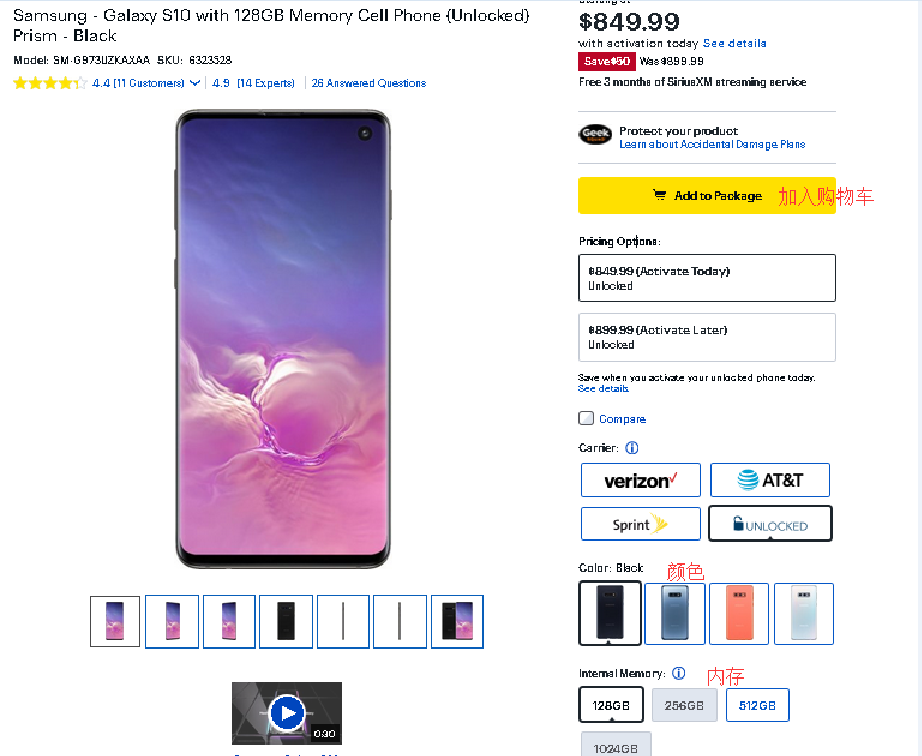Open the Internal Memory info icon
922x756 pixels.
678,674
